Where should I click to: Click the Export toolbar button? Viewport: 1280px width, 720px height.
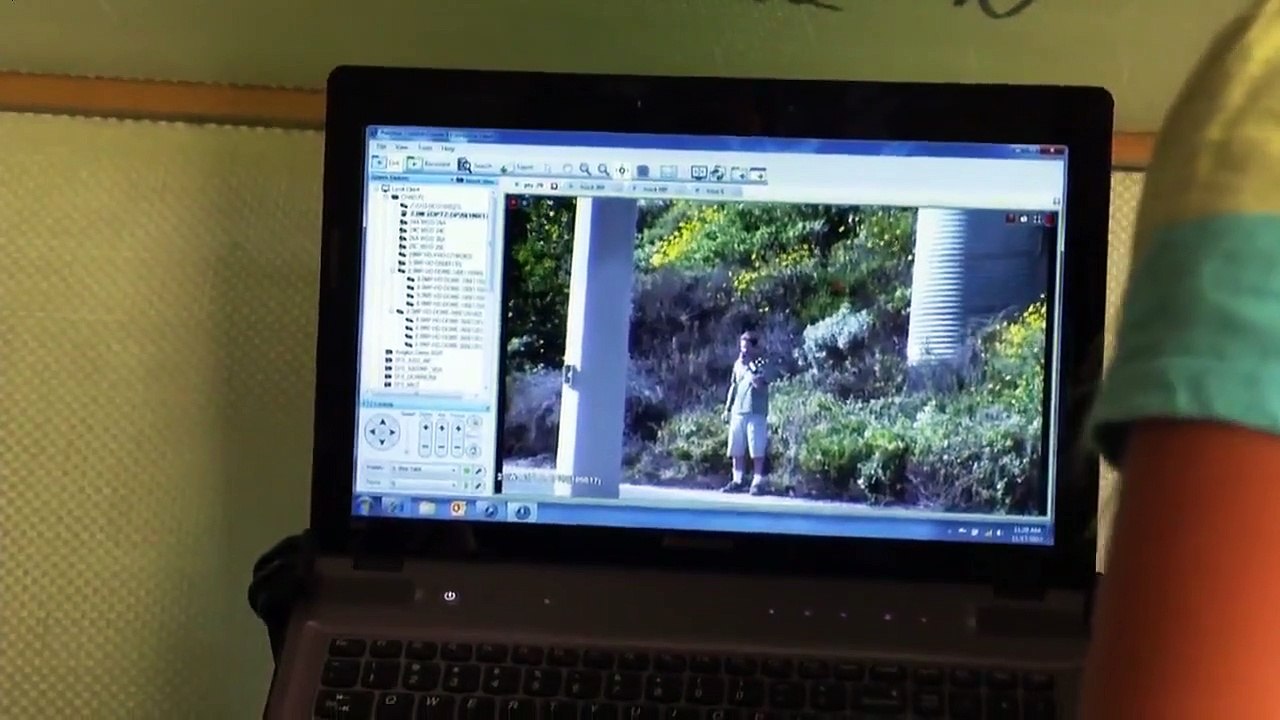pyautogui.click(x=517, y=167)
